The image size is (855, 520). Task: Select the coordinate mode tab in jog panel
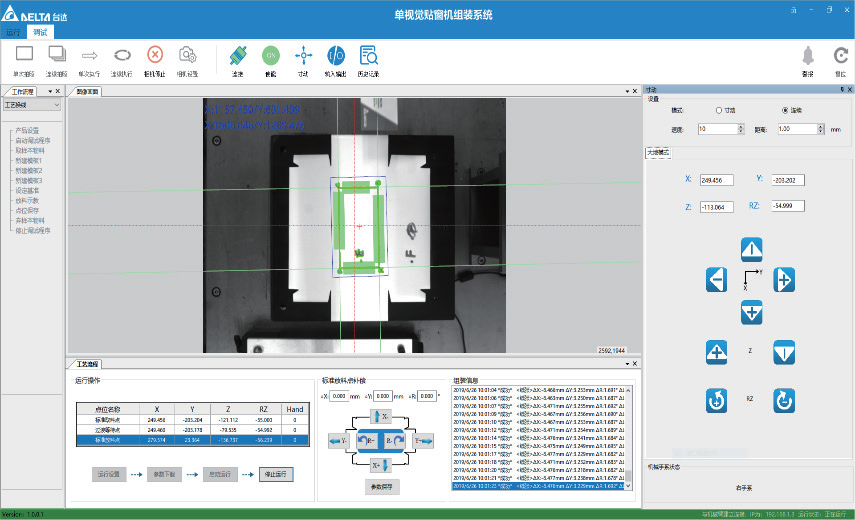click(x=658, y=153)
